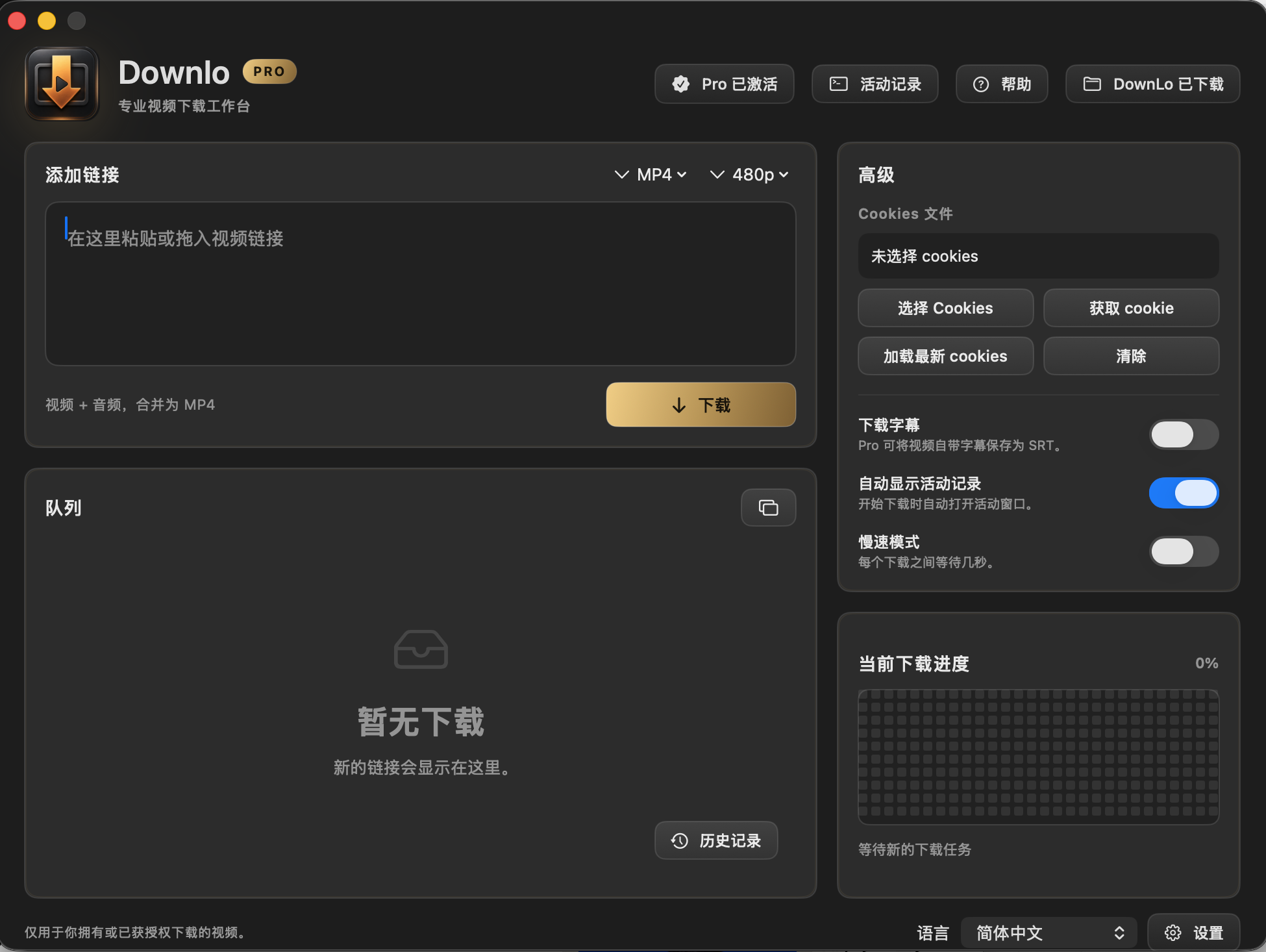
Task: Click the 专业视频下载工作台 subtitle
Action: pos(184,106)
